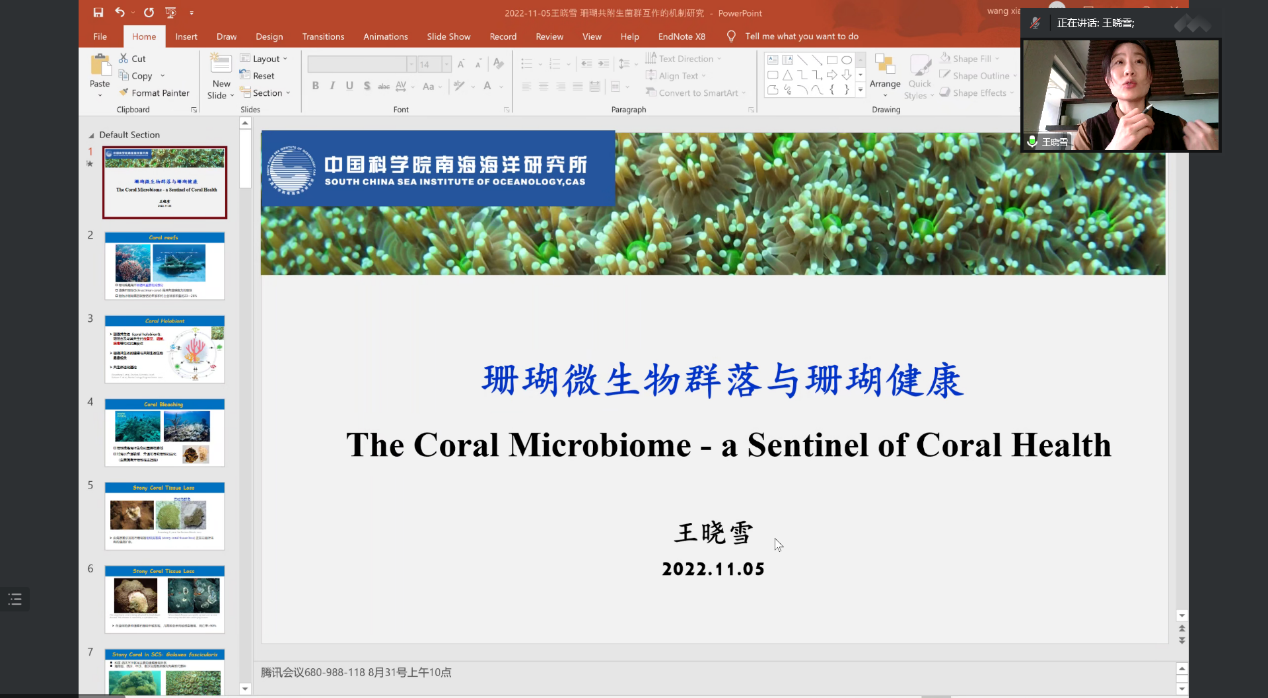Select the Coral Bleaching slide 4 thumbnail
This screenshot has width=1268, height=698.
click(x=164, y=432)
